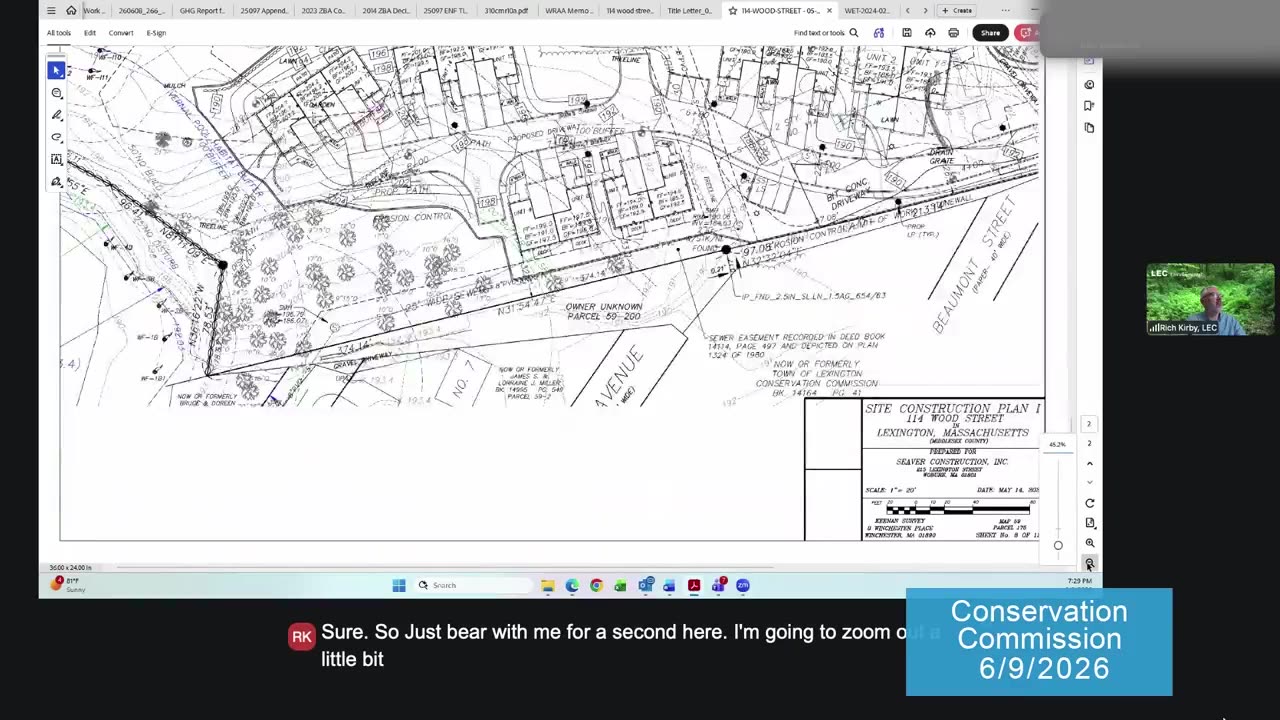Switch to the 2023 ZBA tab

click(x=324, y=10)
